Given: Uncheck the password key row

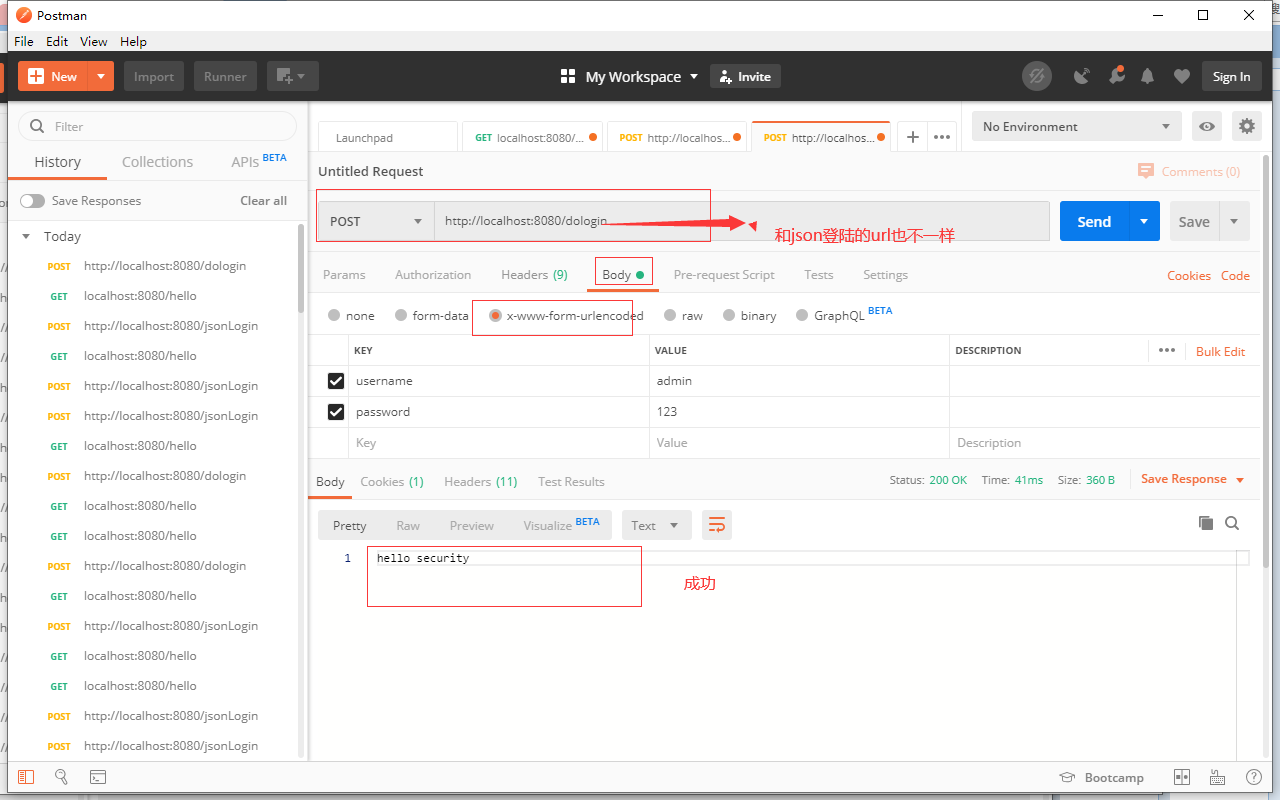Looking at the screenshot, I should [335, 411].
